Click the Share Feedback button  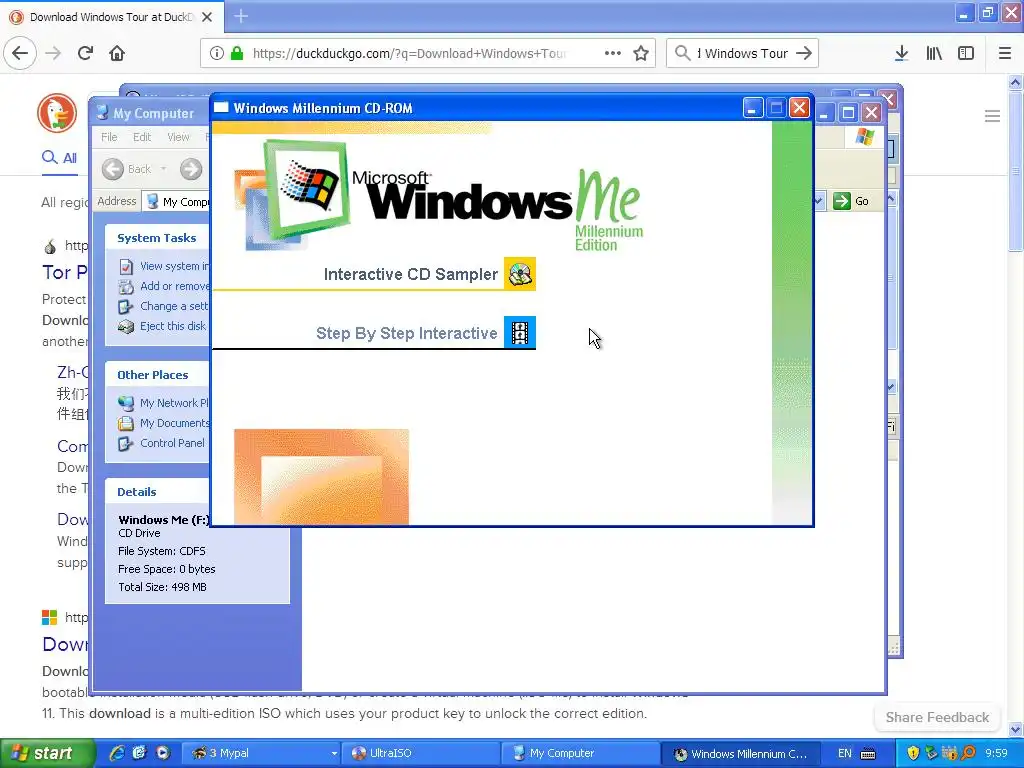937,717
